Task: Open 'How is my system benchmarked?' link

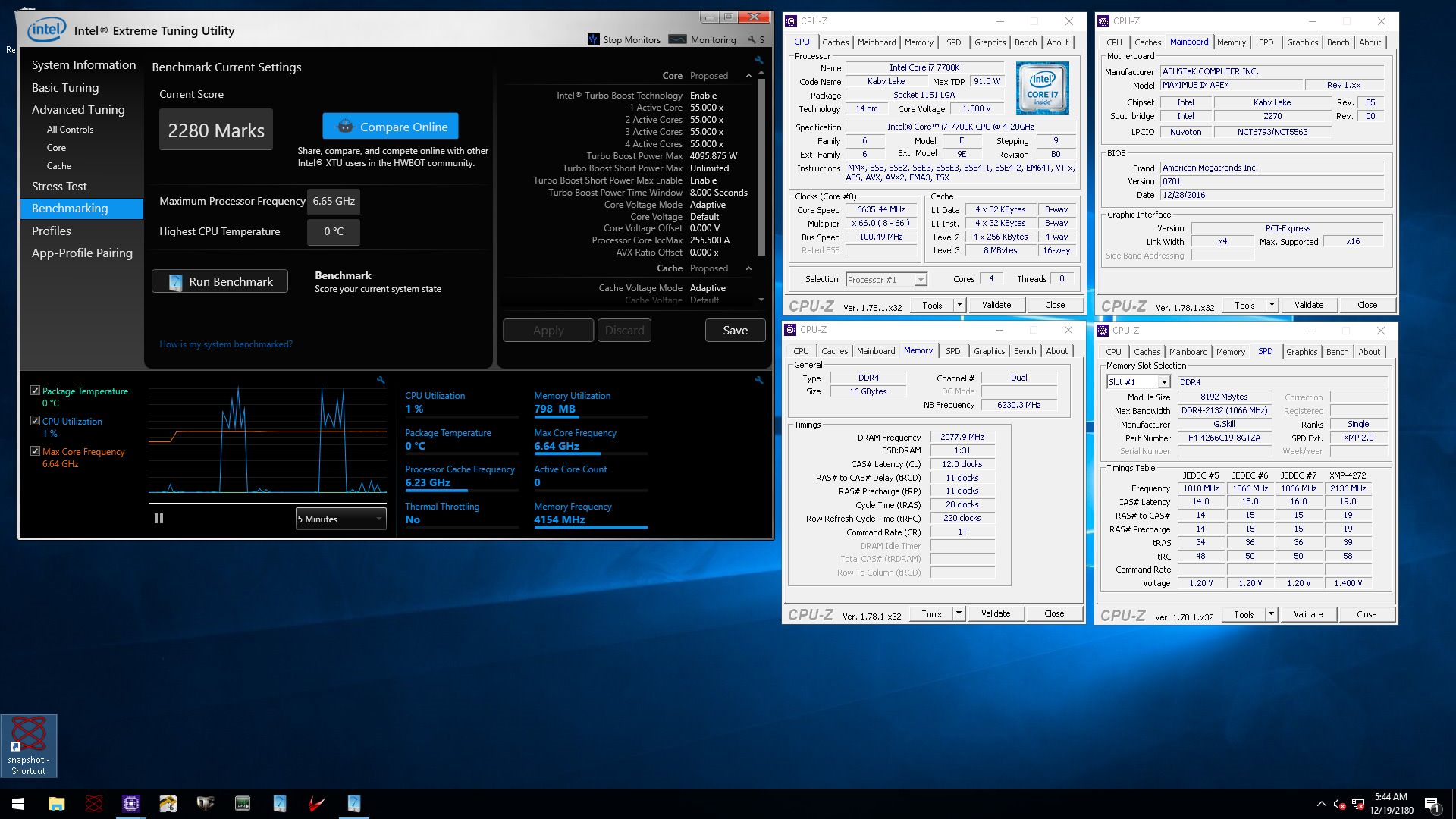Action: click(x=226, y=344)
